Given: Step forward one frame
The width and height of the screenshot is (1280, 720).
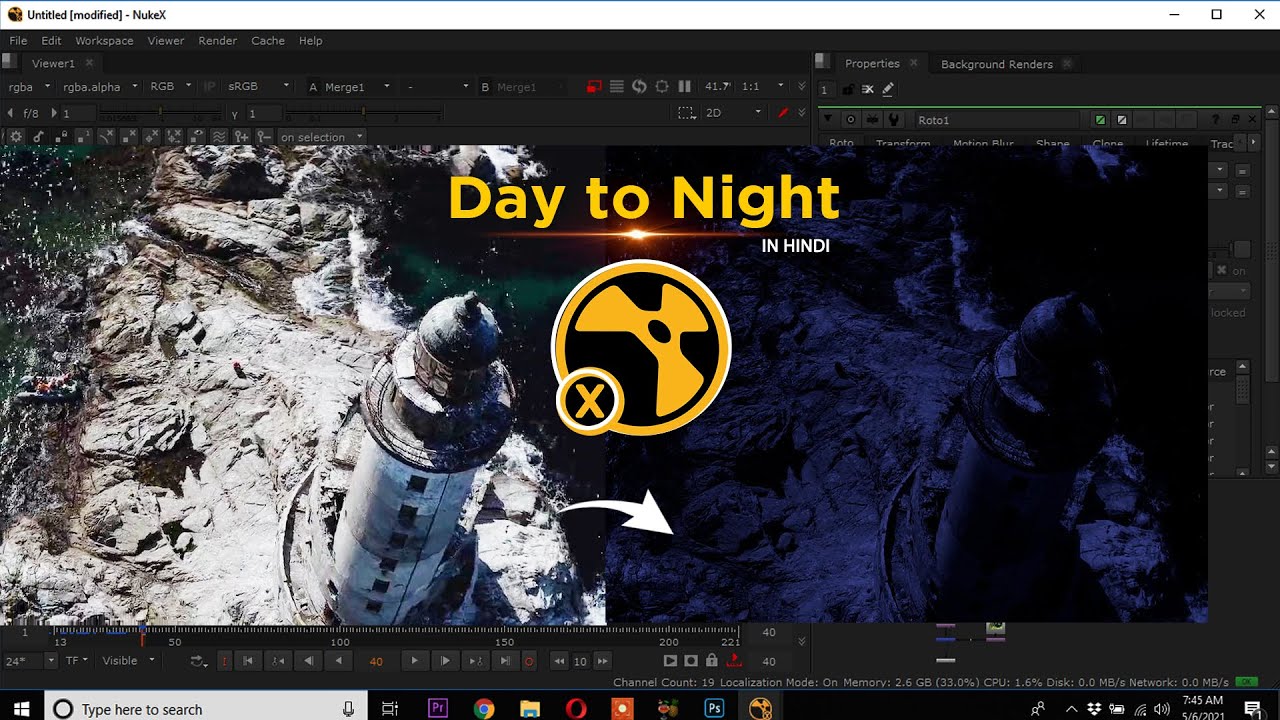Looking at the screenshot, I should (445, 661).
